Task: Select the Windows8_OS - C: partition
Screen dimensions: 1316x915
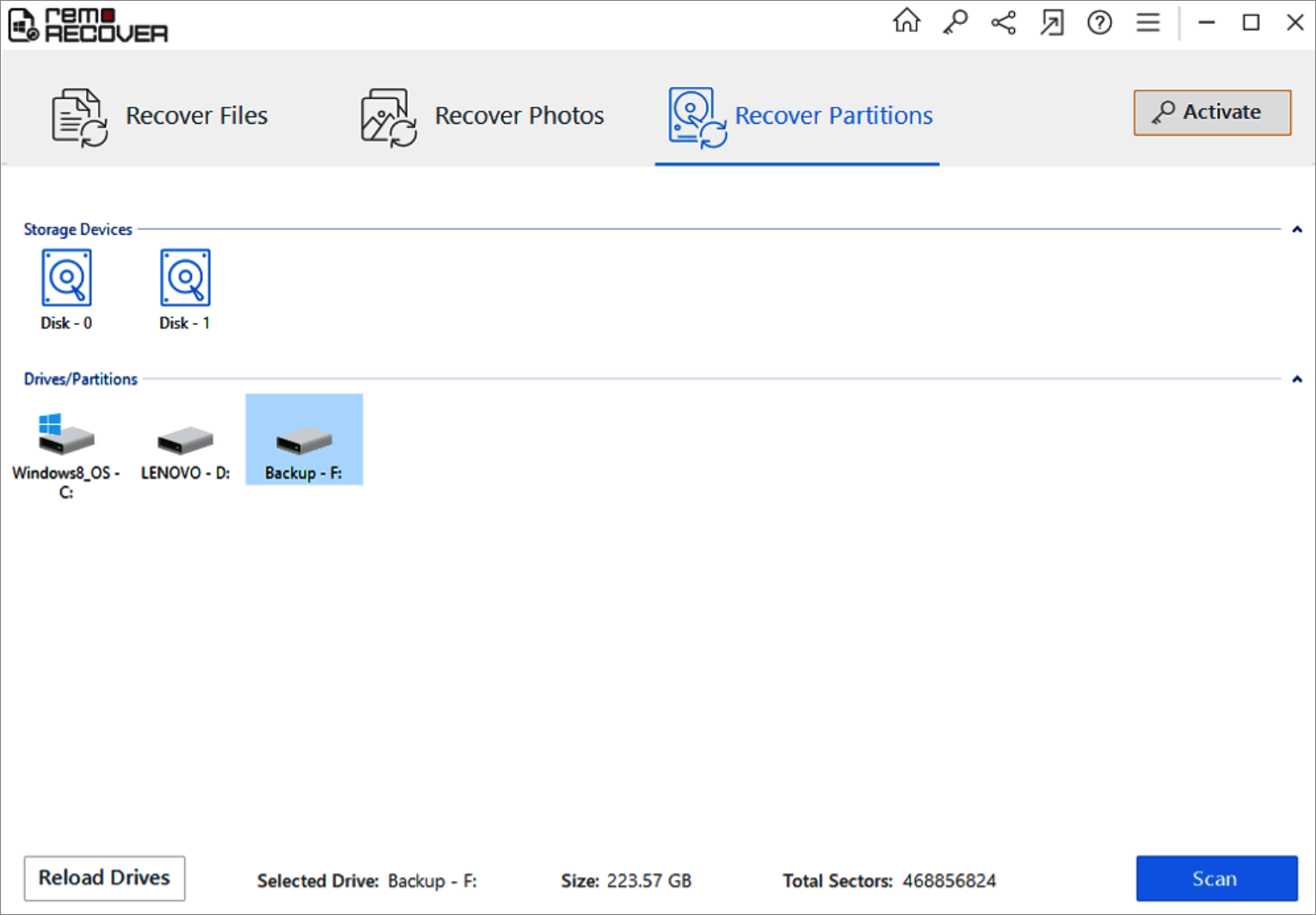Action: pyautogui.click(x=66, y=439)
